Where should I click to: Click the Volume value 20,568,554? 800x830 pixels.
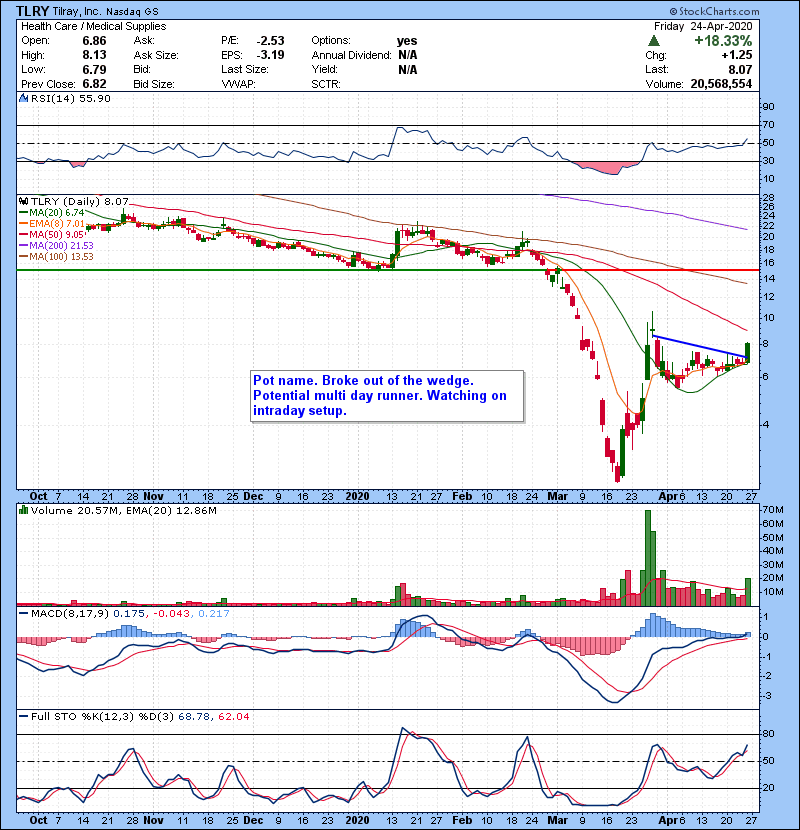click(x=721, y=84)
